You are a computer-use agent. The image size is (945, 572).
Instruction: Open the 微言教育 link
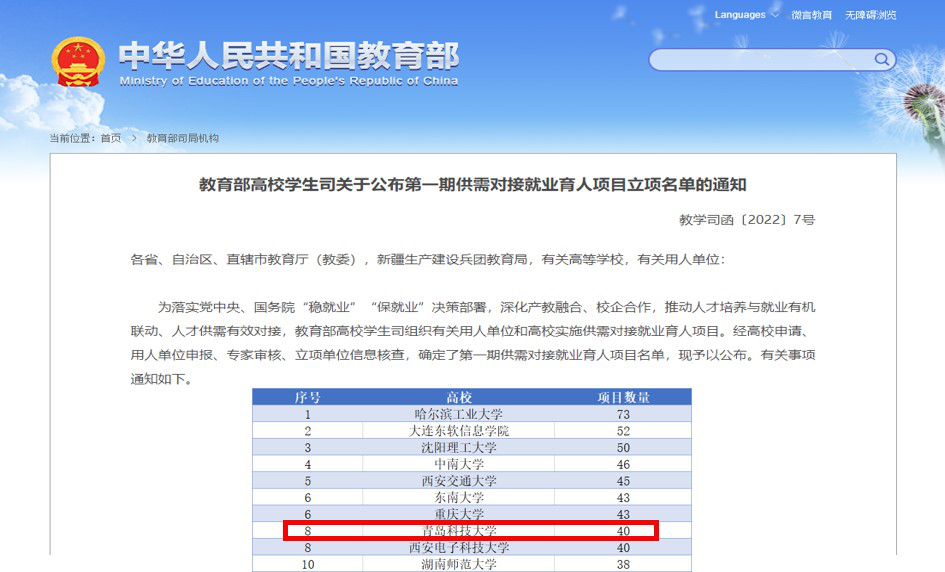click(x=811, y=15)
